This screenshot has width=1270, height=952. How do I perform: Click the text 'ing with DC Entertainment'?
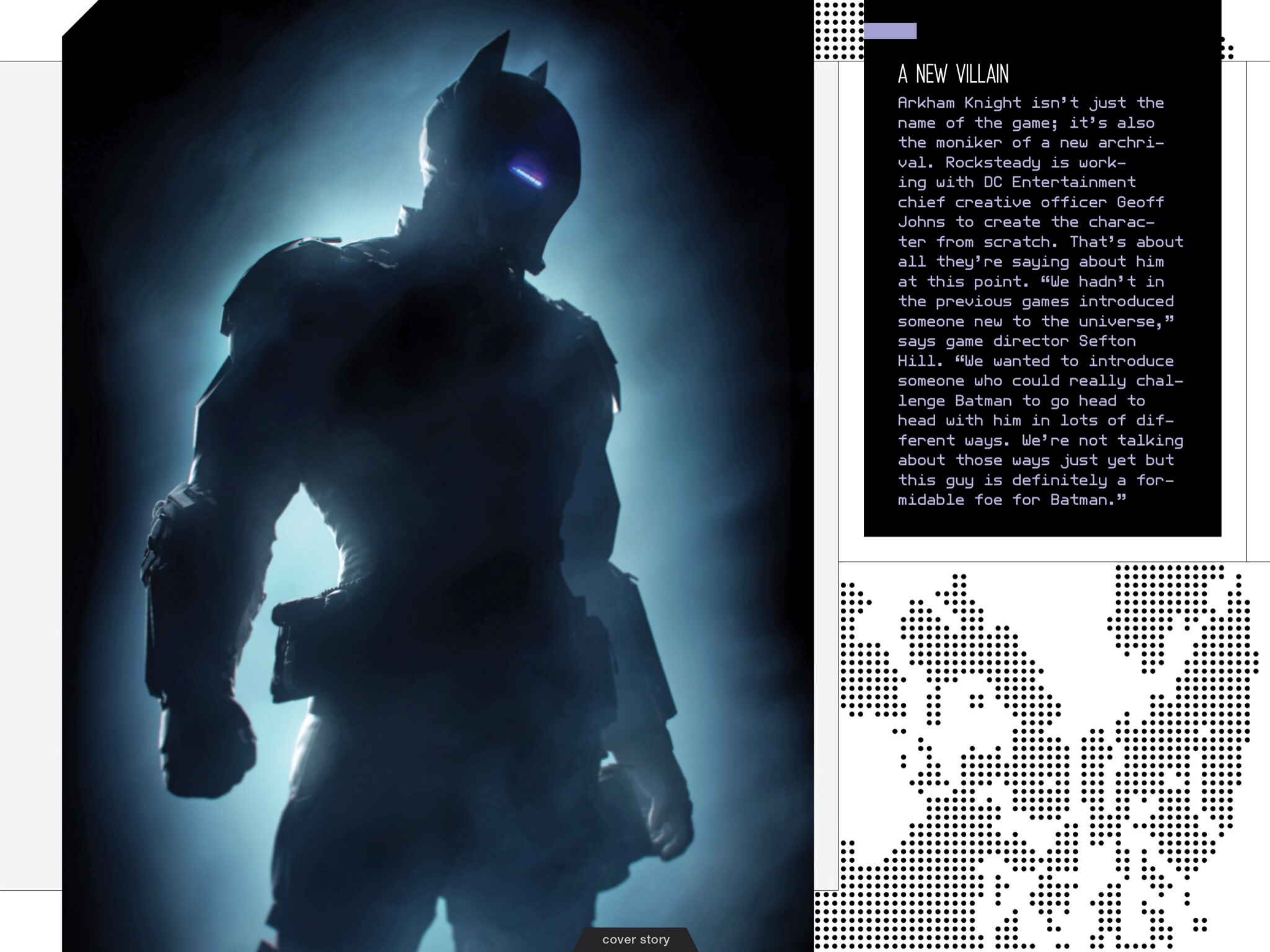pos(1016,182)
